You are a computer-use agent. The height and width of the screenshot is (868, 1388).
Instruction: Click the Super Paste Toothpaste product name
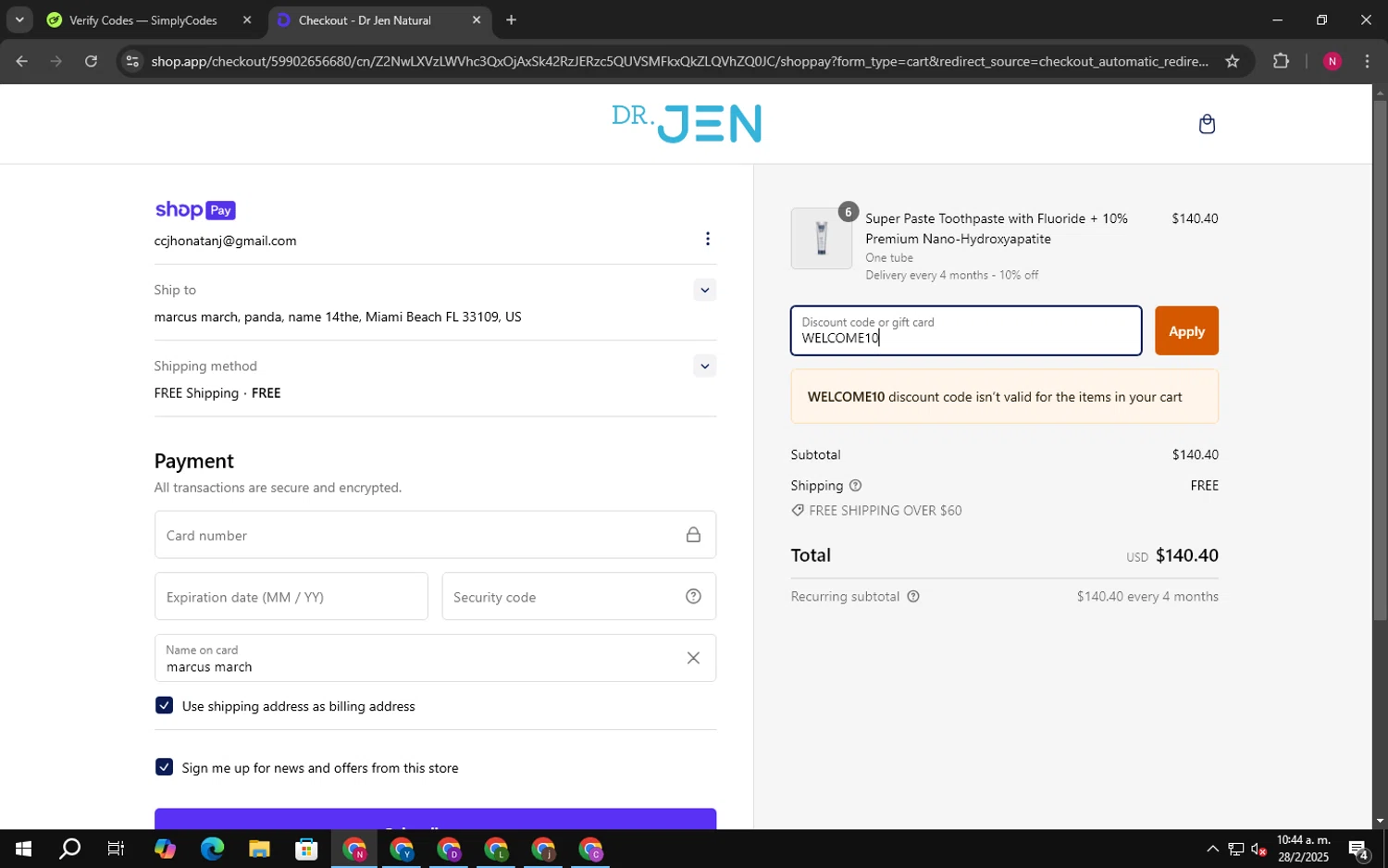pos(997,229)
